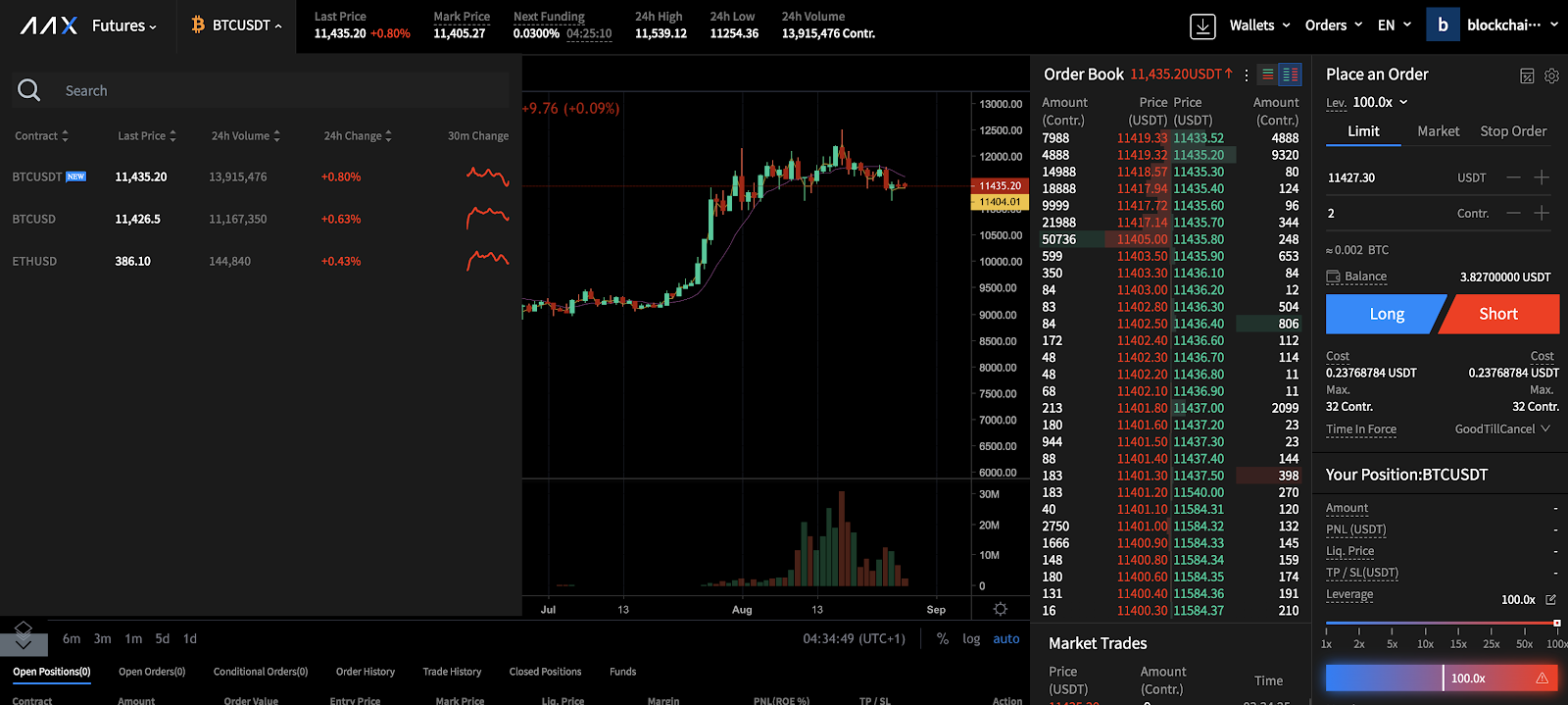Open the Closed Positions tab

pos(545,672)
